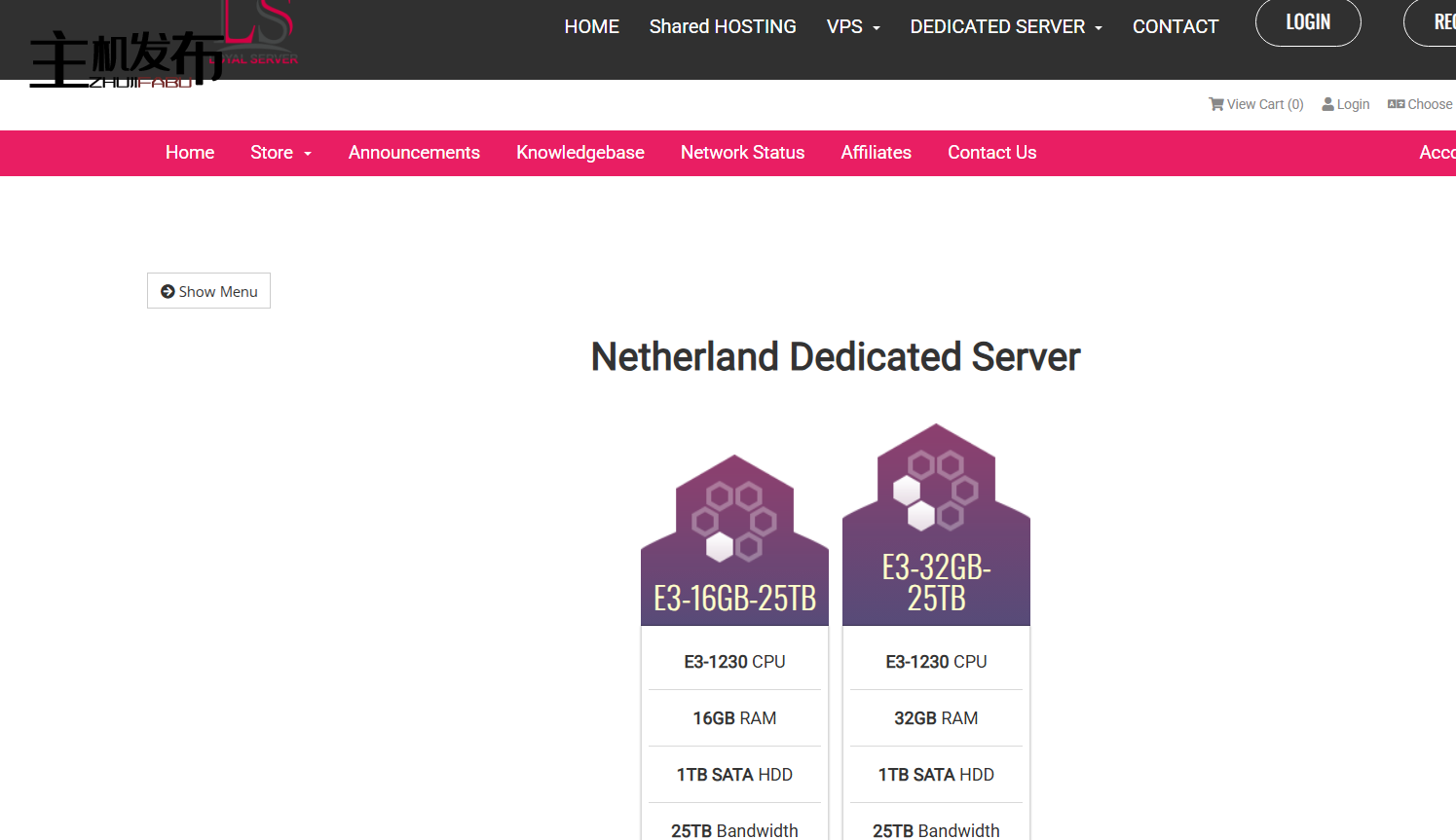
Task: Go to Announcements in pink menu
Action: (414, 153)
